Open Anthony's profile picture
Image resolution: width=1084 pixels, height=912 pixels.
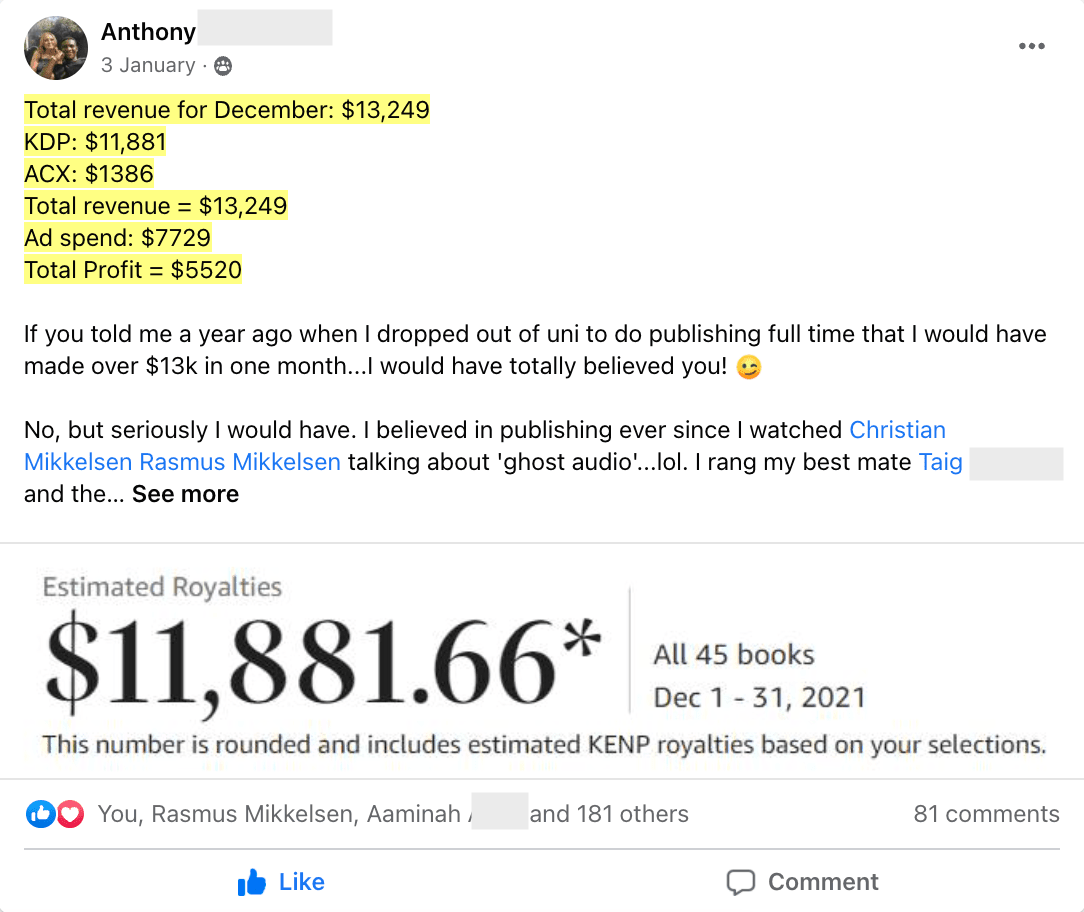56,48
